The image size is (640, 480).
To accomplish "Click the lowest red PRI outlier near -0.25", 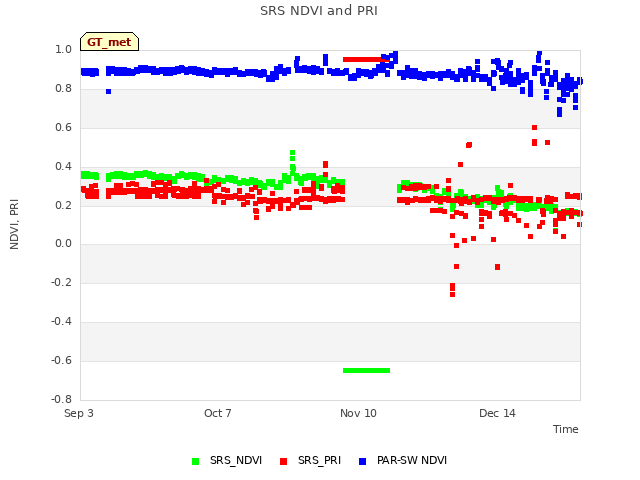I will (452, 294).
